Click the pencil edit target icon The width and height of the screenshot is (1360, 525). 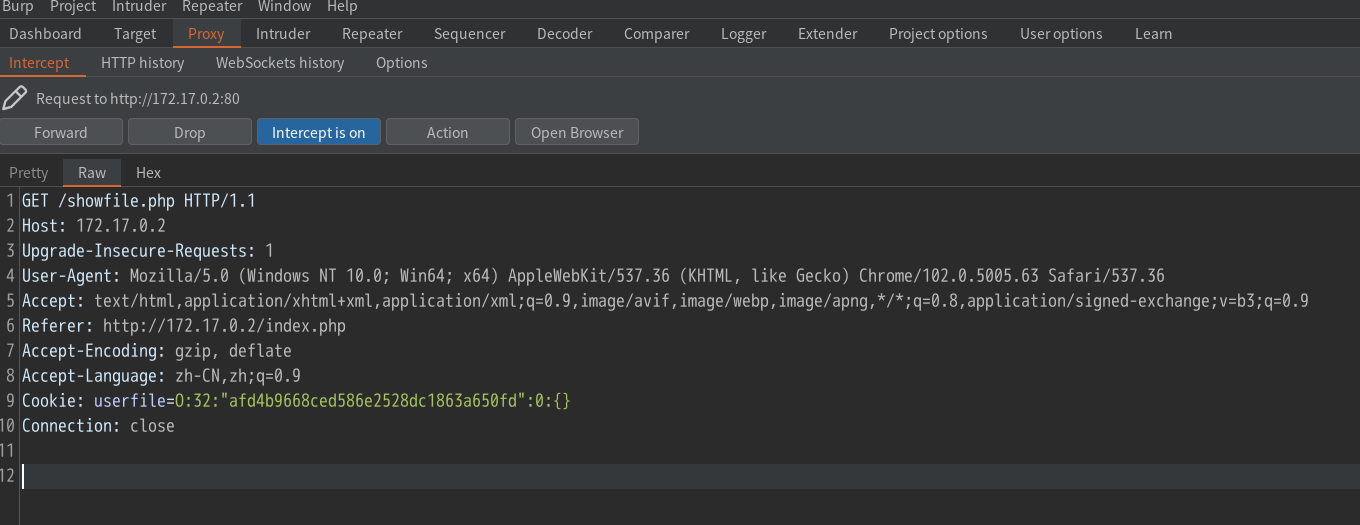(x=15, y=98)
